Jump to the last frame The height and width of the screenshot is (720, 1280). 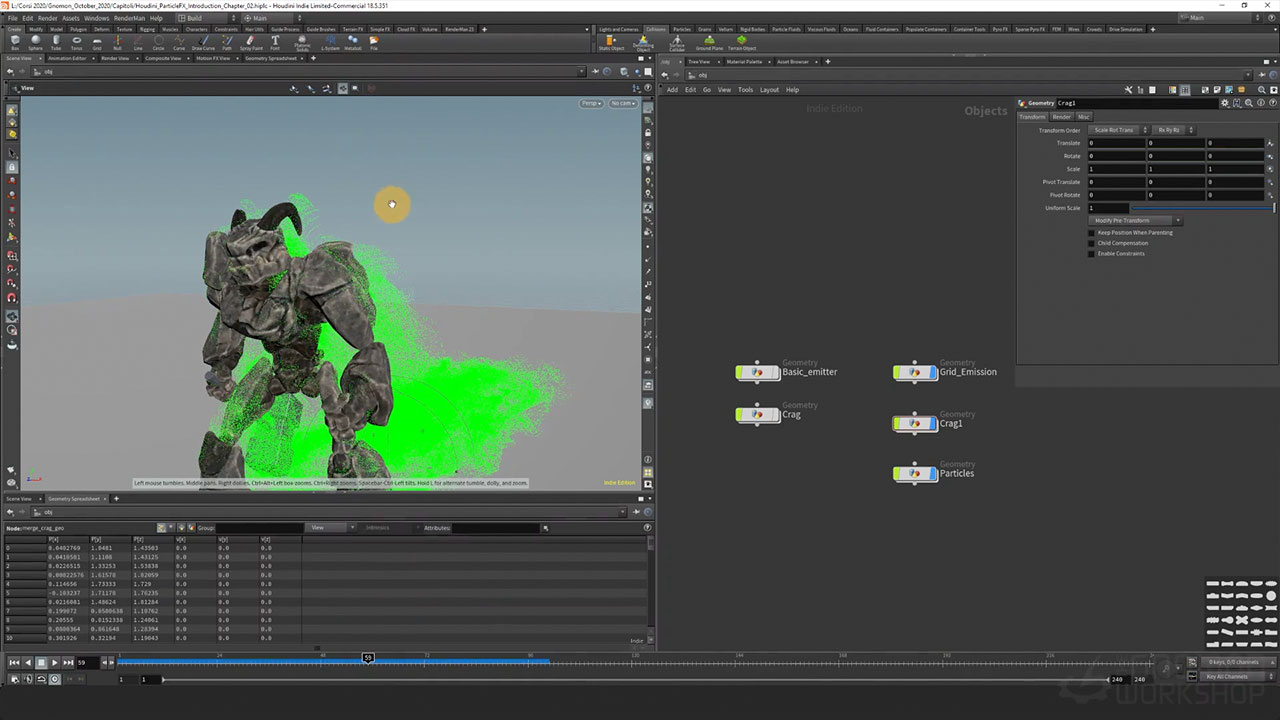click(x=68, y=662)
